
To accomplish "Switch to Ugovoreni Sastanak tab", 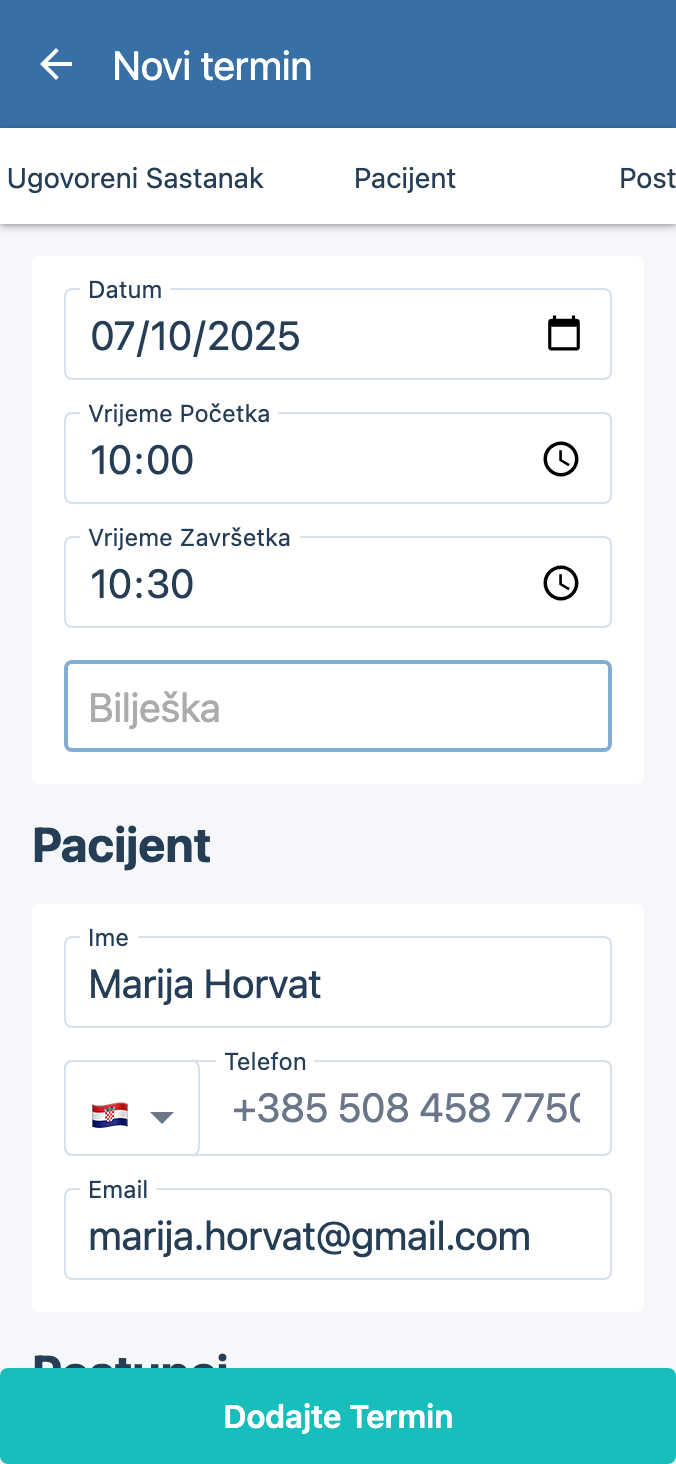I will pyautogui.click(x=135, y=178).
